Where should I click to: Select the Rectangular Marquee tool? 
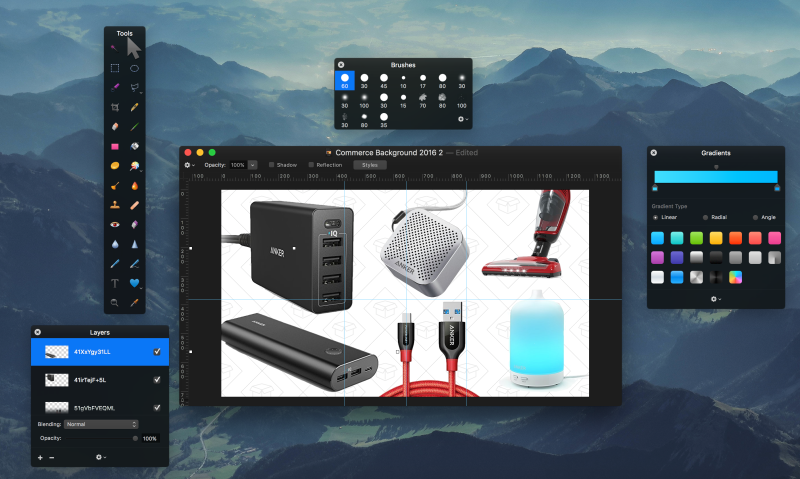(115, 68)
